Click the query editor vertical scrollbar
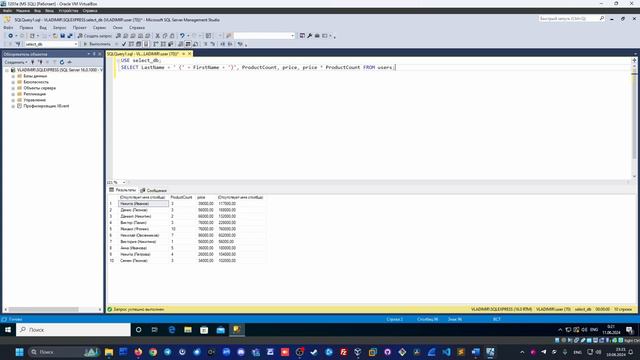 click(x=634, y=118)
